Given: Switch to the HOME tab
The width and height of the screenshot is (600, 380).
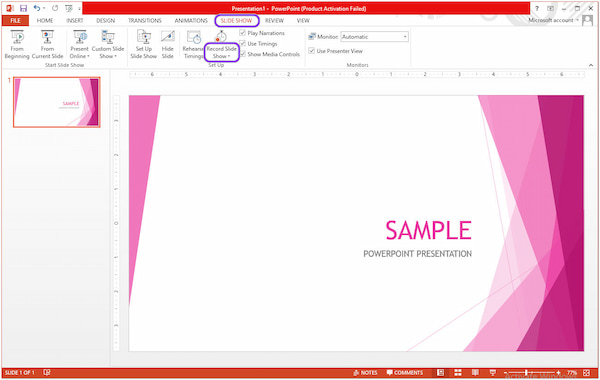Looking at the screenshot, I should tap(45, 21).
